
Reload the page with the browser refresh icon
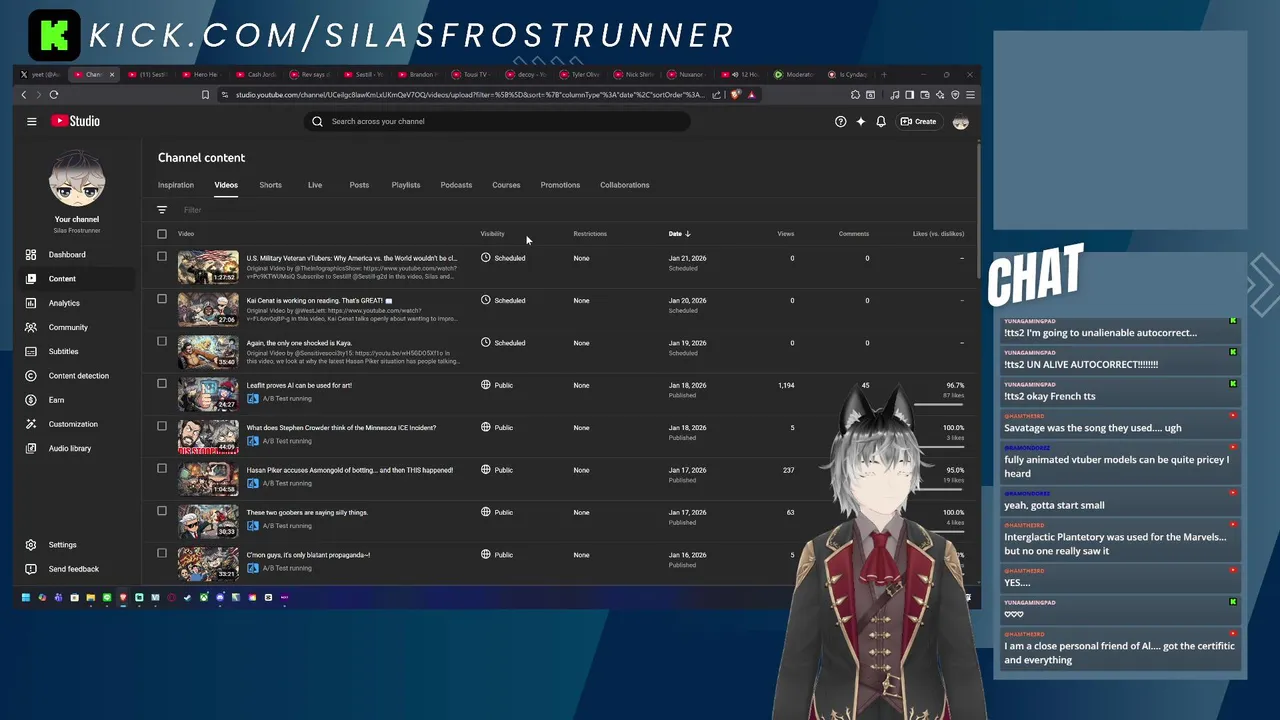(54, 95)
